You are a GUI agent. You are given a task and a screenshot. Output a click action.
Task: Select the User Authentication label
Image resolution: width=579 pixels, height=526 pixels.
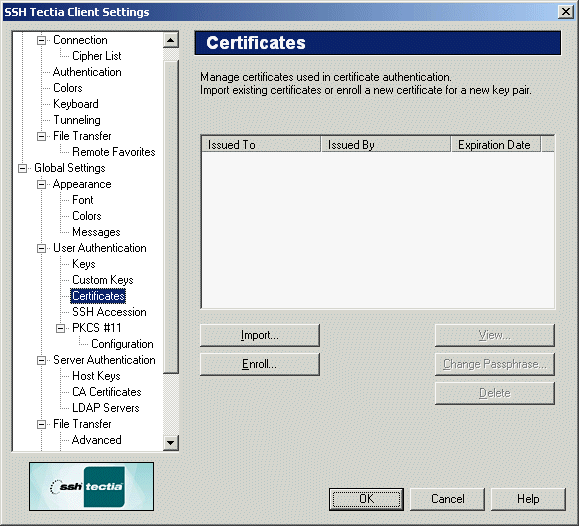(x=100, y=248)
